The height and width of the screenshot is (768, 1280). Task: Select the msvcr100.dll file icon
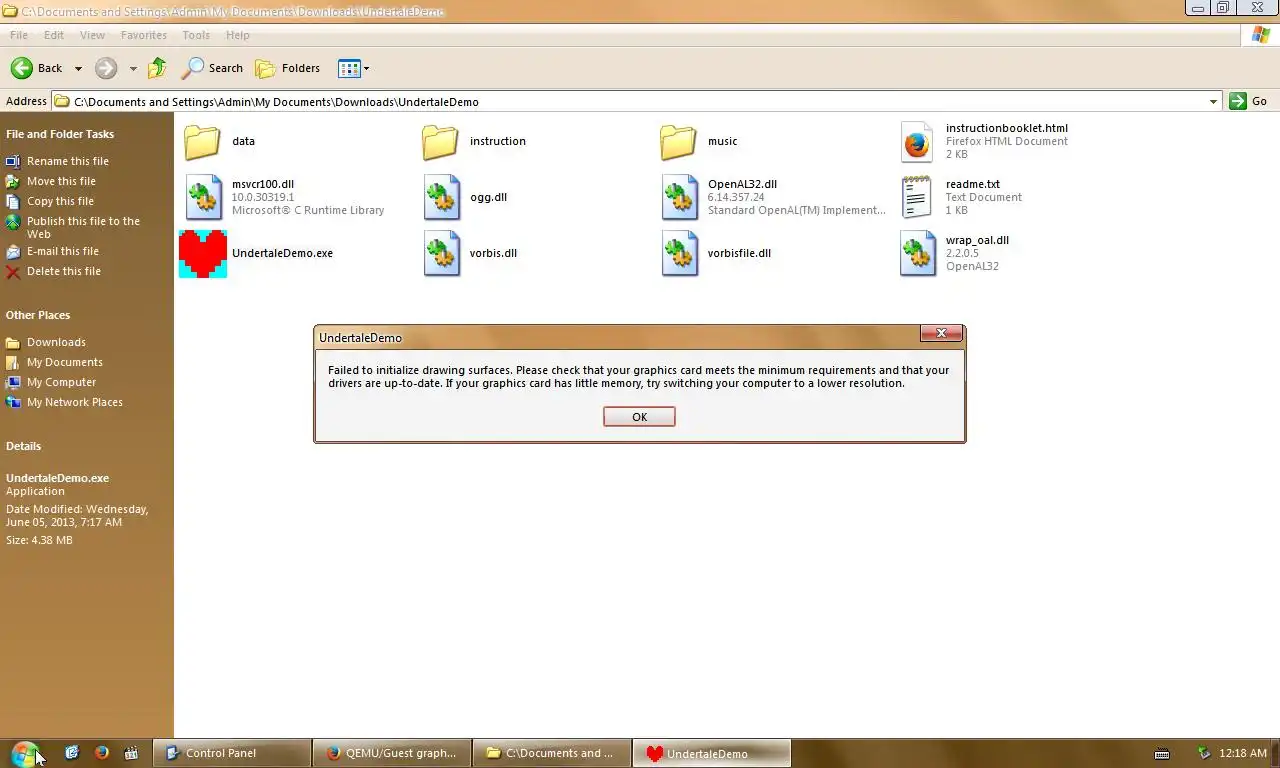[x=203, y=198]
